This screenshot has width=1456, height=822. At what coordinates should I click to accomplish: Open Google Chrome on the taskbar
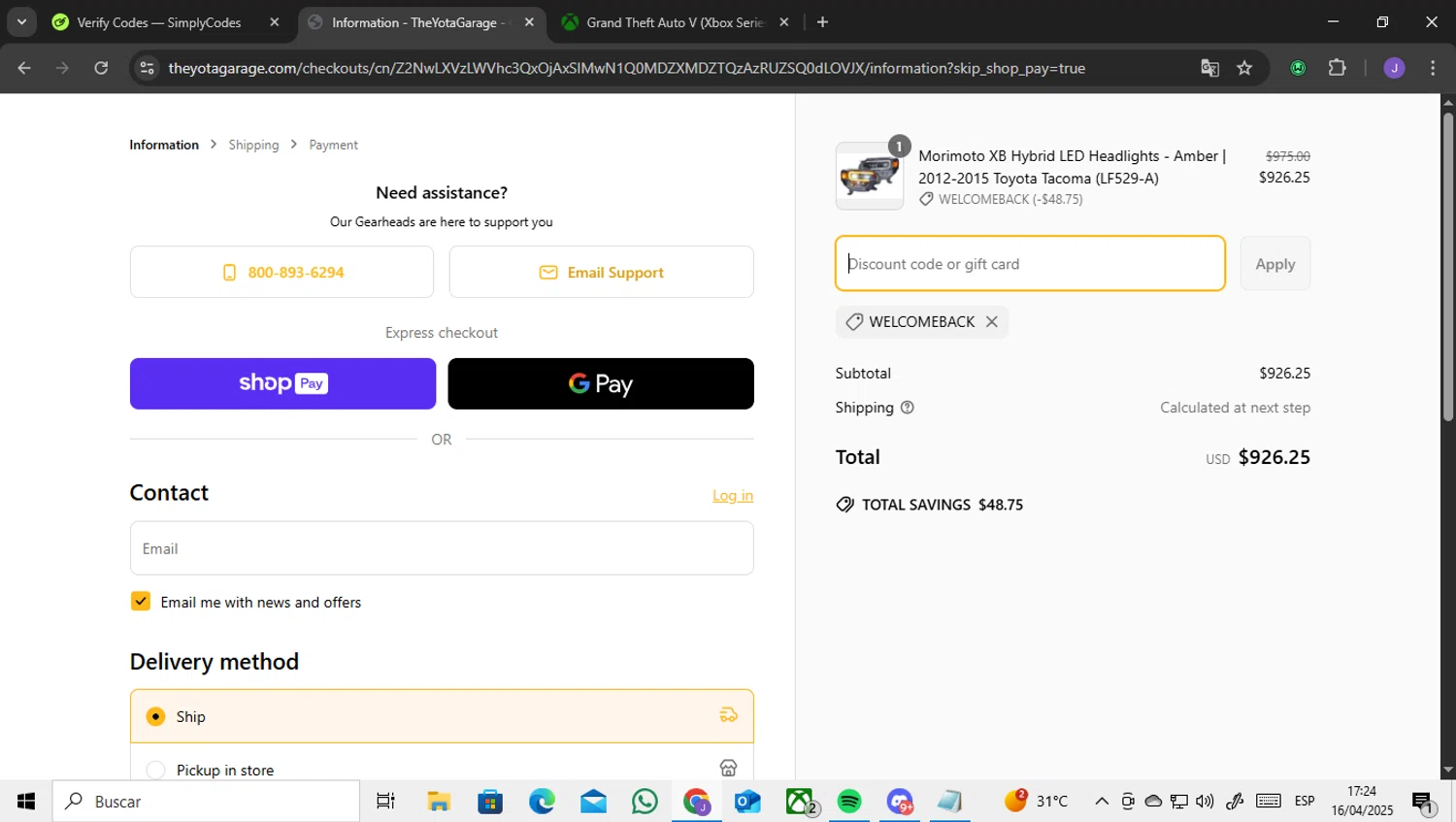(696, 802)
